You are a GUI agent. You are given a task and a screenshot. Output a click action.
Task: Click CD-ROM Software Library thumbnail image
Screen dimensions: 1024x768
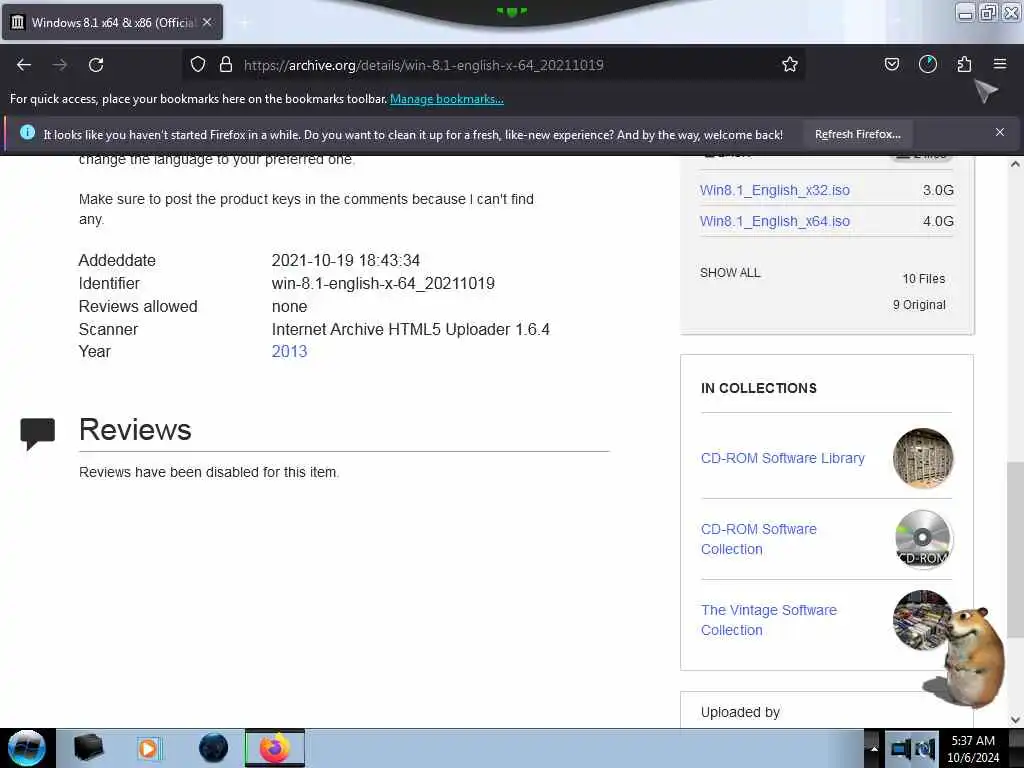pos(923,458)
